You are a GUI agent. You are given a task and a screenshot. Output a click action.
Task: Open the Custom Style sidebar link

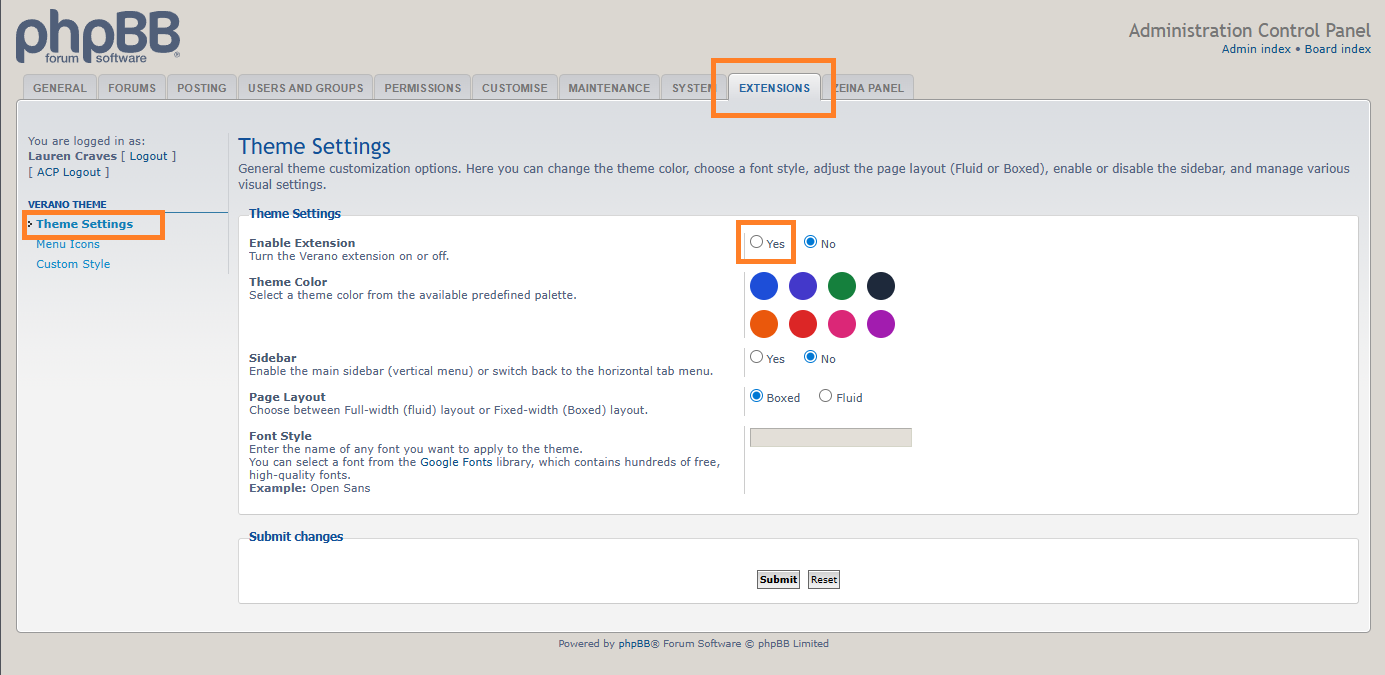[73, 264]
